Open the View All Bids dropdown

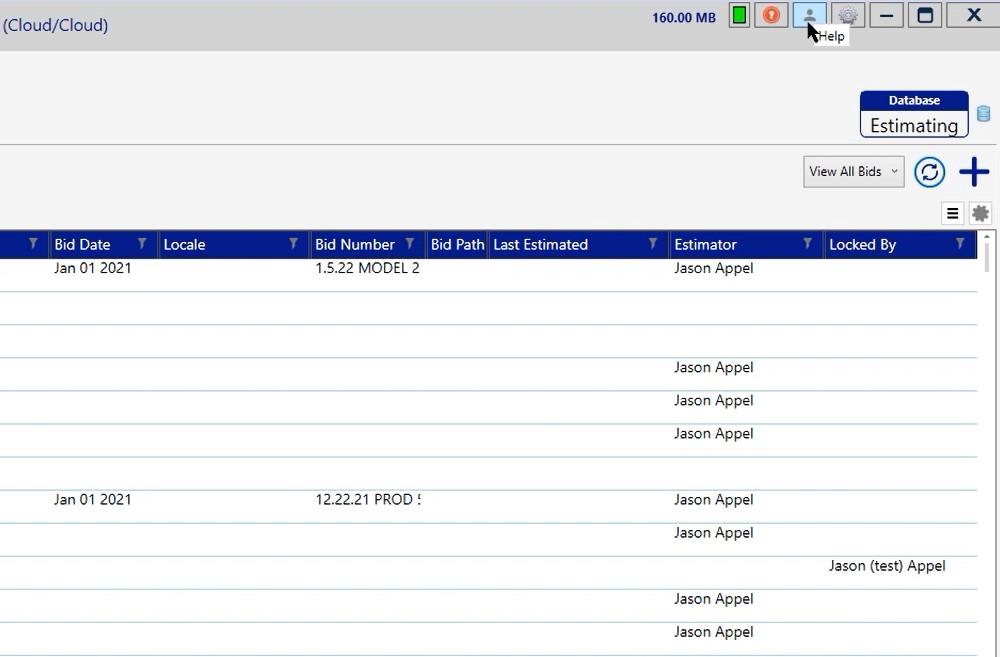[853, 172]
